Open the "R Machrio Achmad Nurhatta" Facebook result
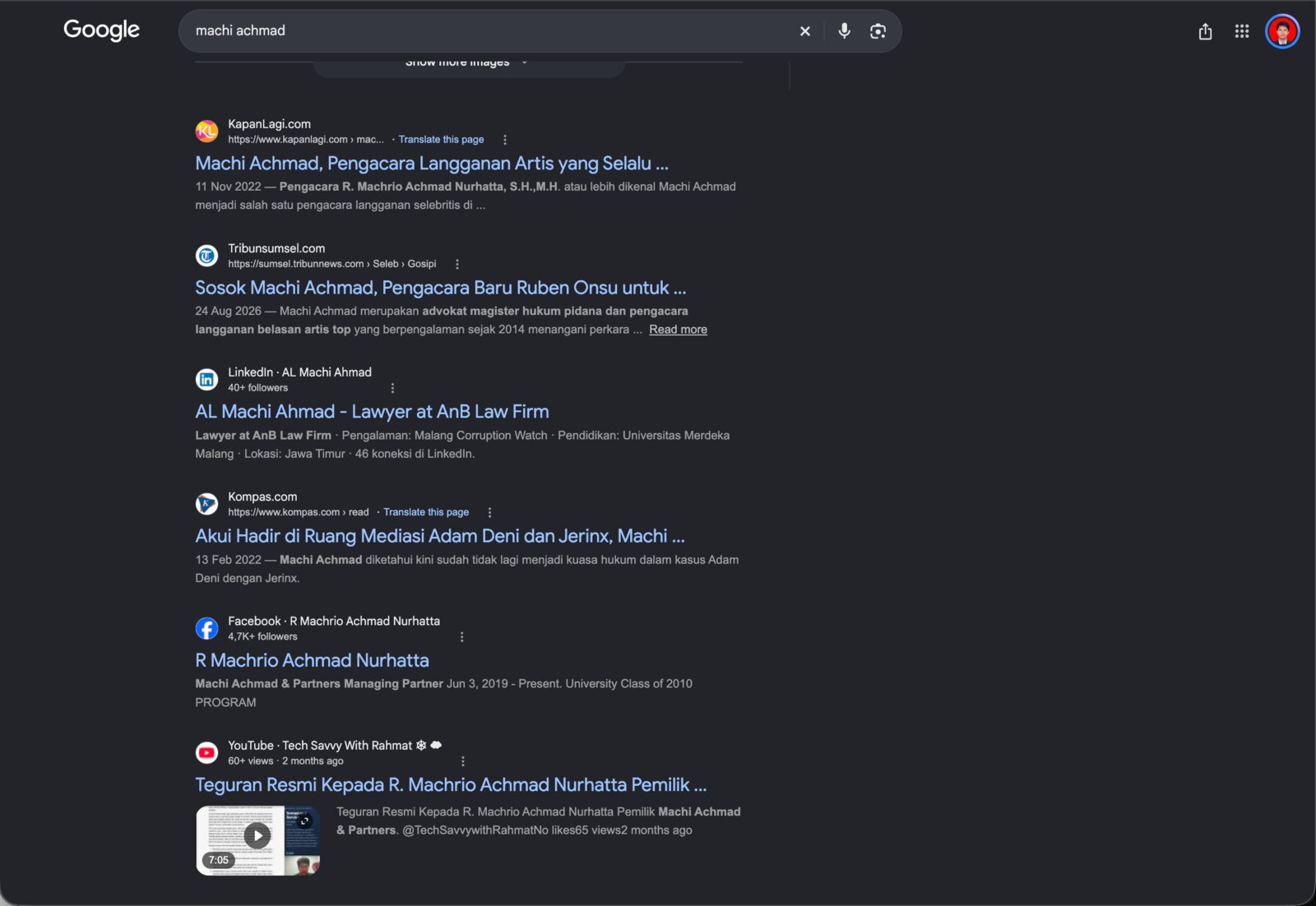 point(312,660)
